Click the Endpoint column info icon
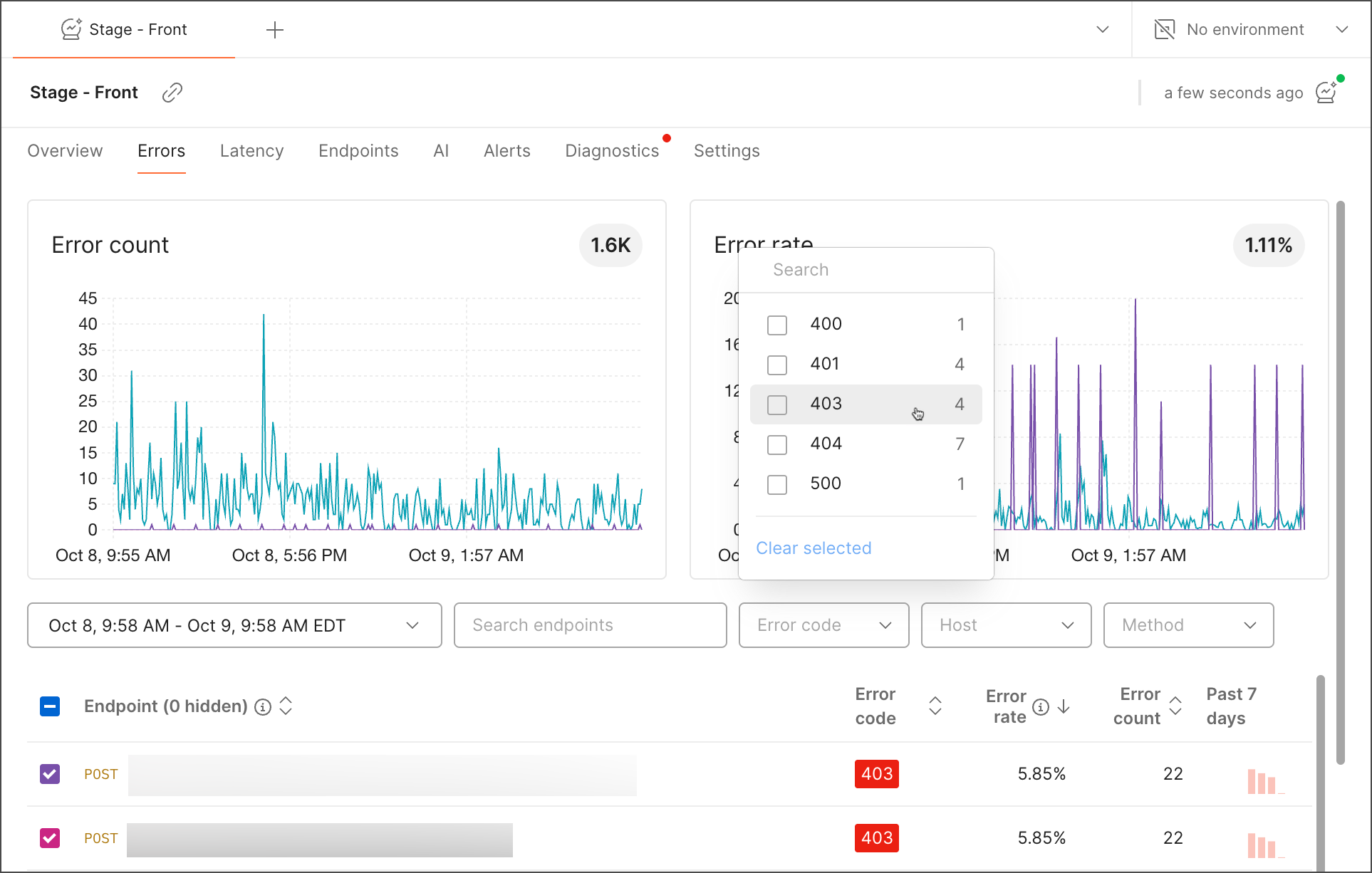 pos(263,706)
